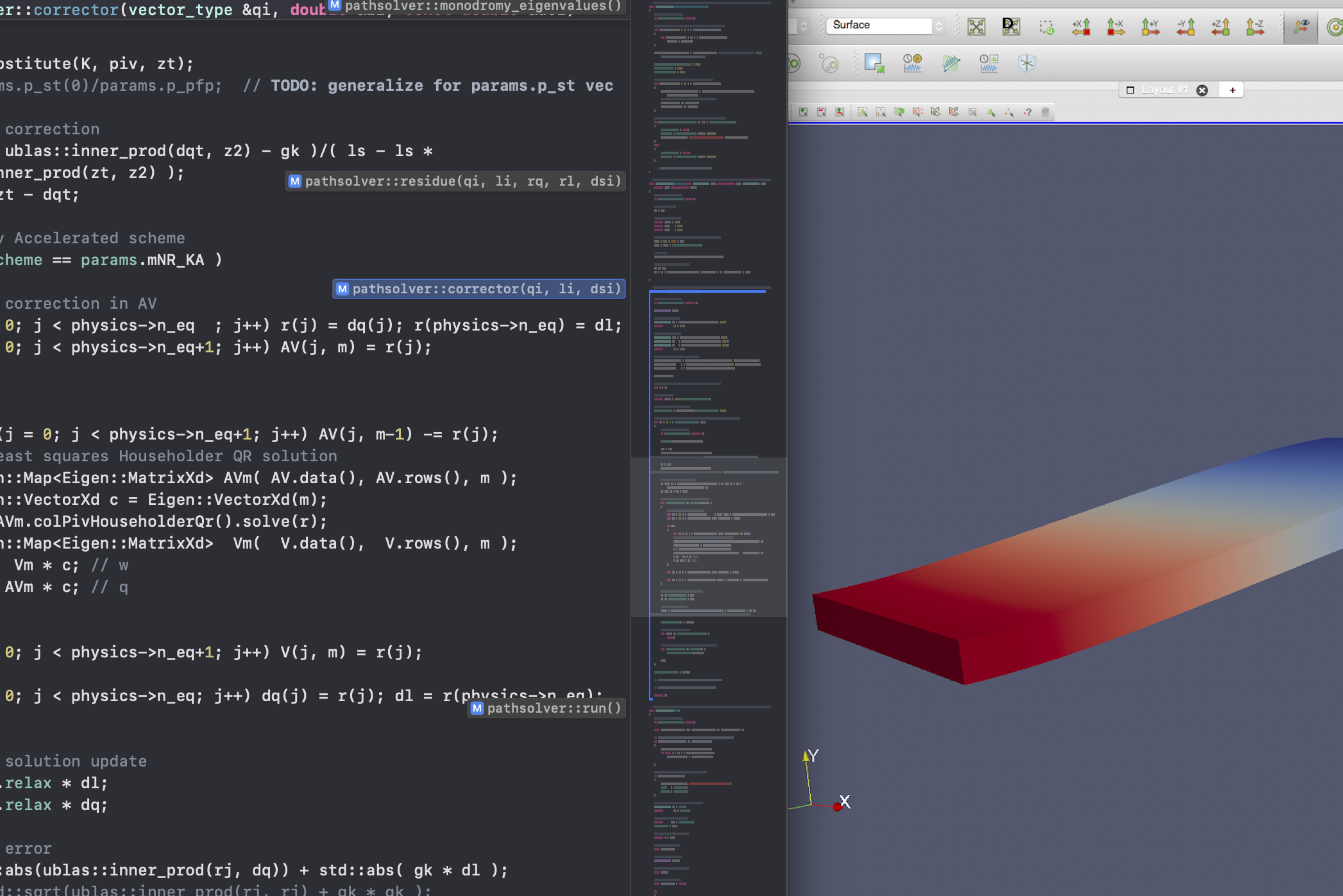Click the minimap visible-region highlight
This screenshot has height=896, width=1343.
pos(709,537)
